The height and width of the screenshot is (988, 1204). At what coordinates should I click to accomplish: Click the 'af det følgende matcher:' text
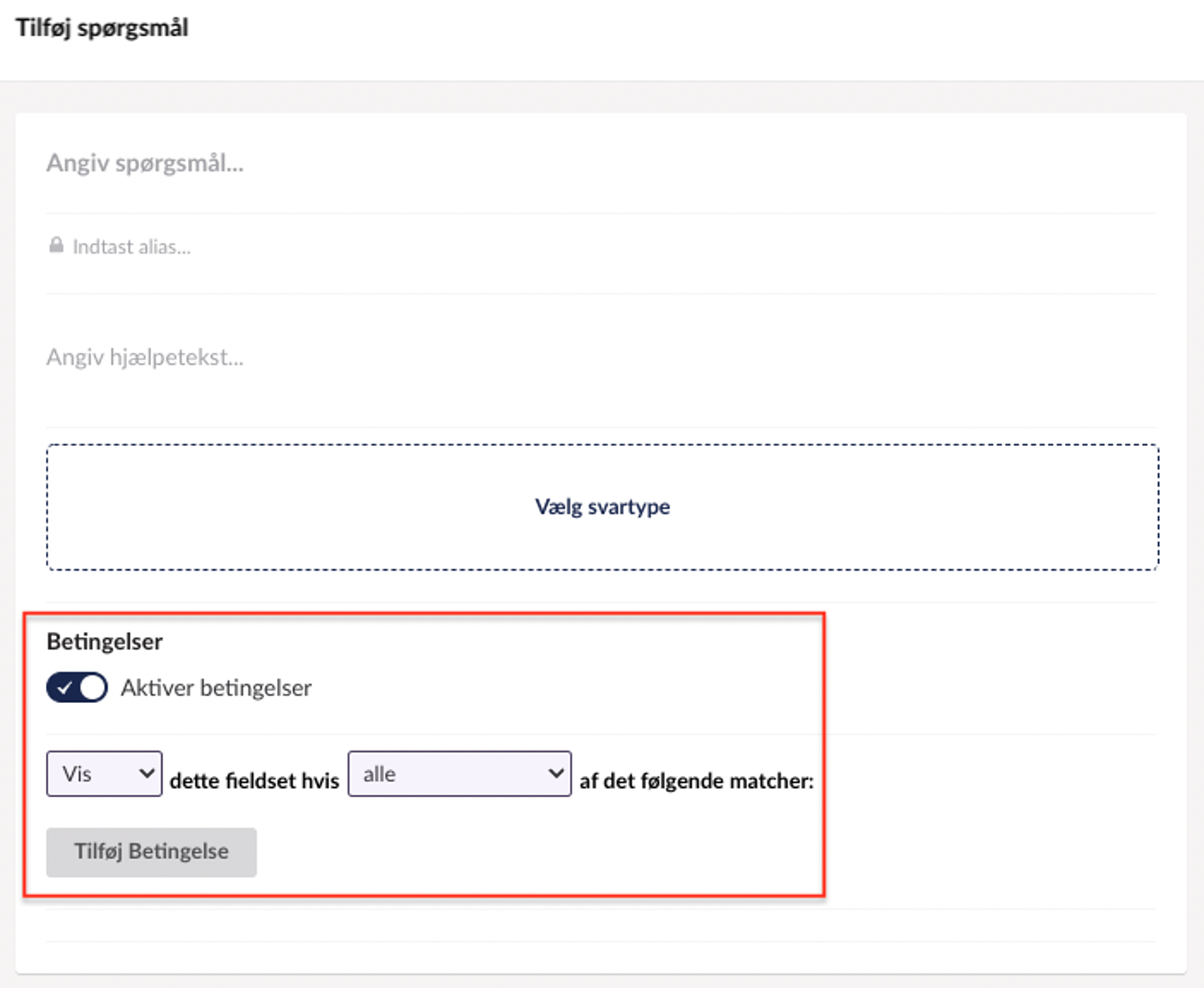point(696,780)
